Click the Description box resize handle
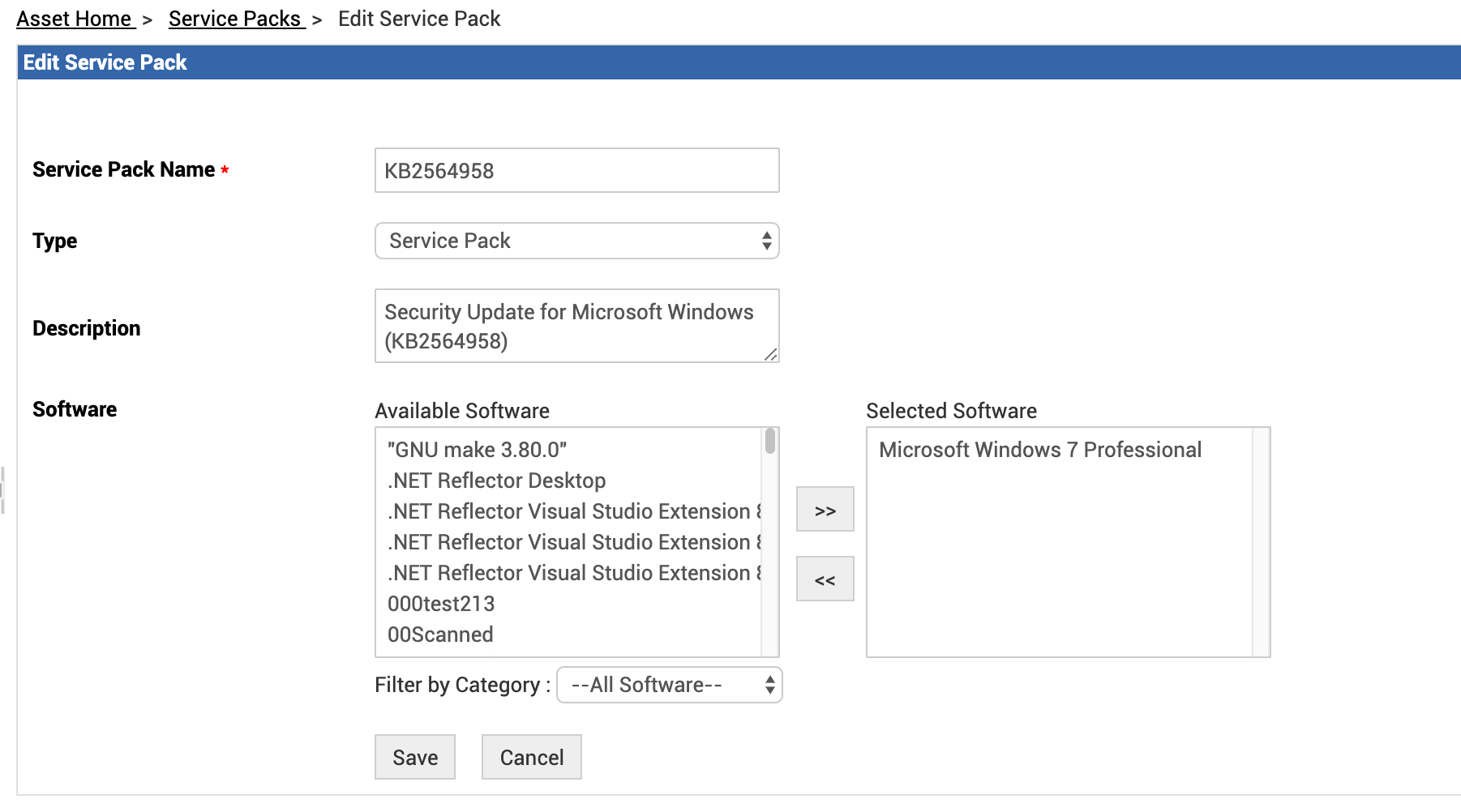Viewport: 1461px width, 812px height. click(770, 354)
